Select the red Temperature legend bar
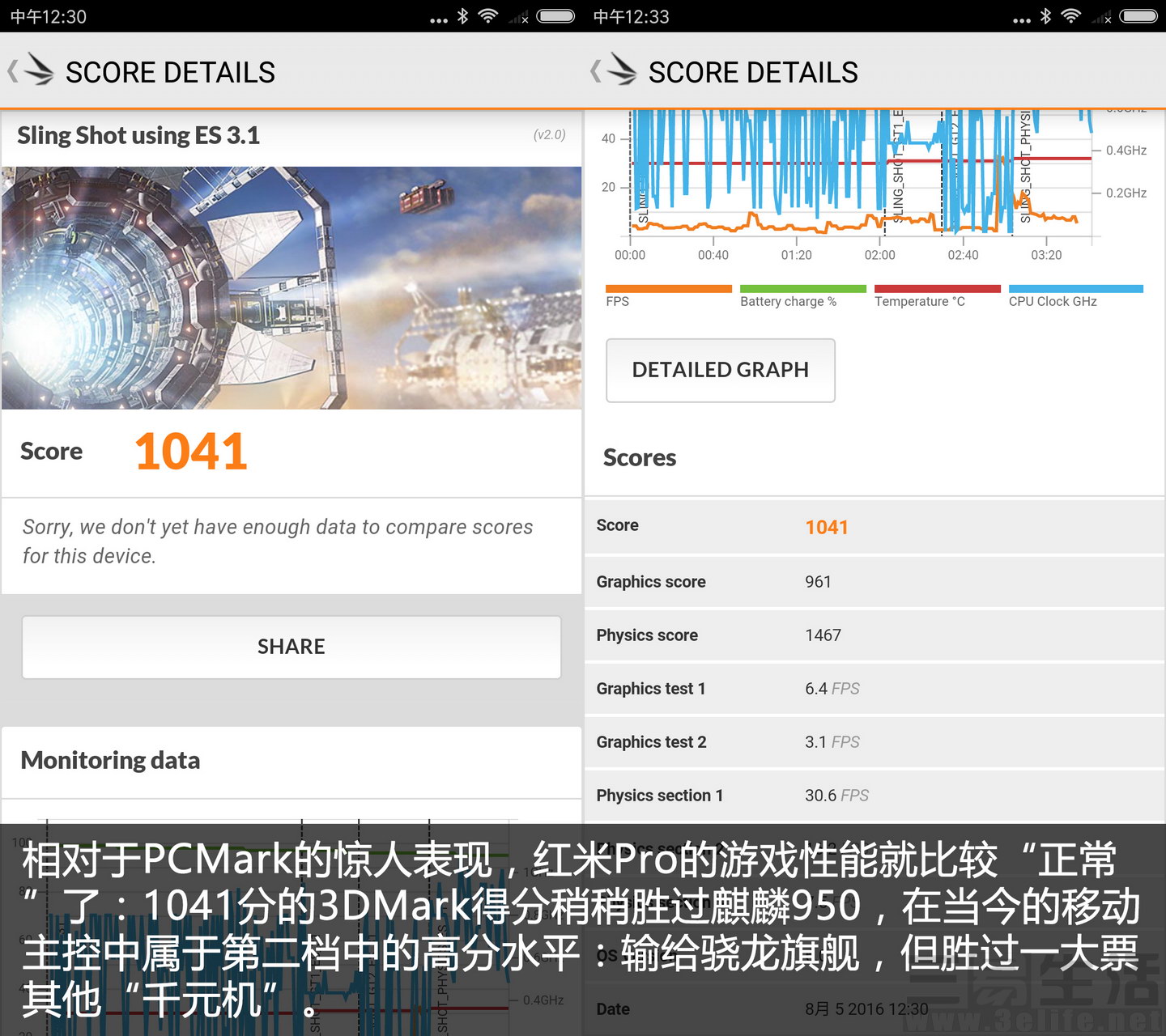Image resolution: width=1166 pixels, height=1036 pixels. click(938, 289)
